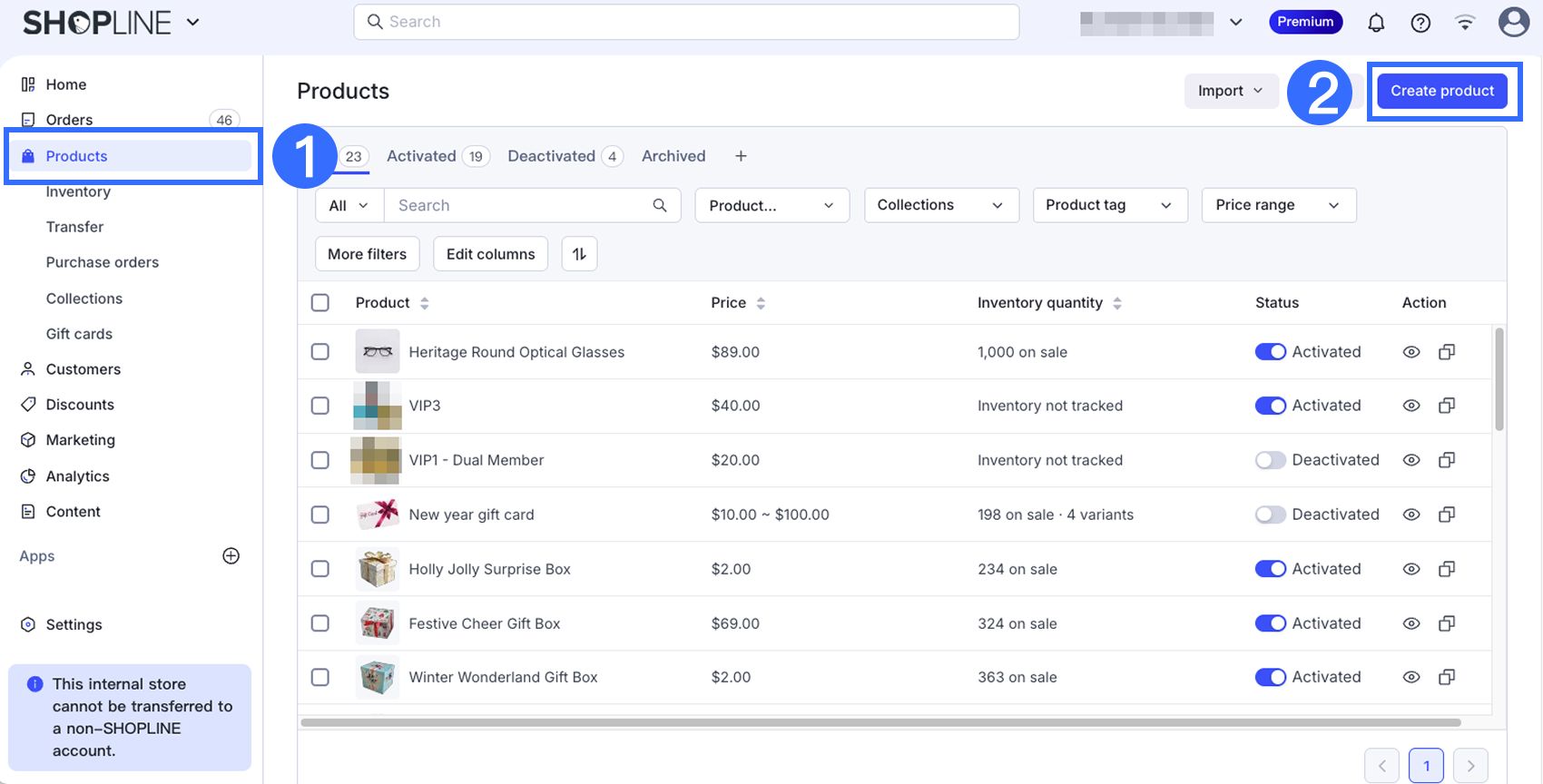
Task: Toggle VIP1 - Dual Member activation switch
Action: 1270,460
